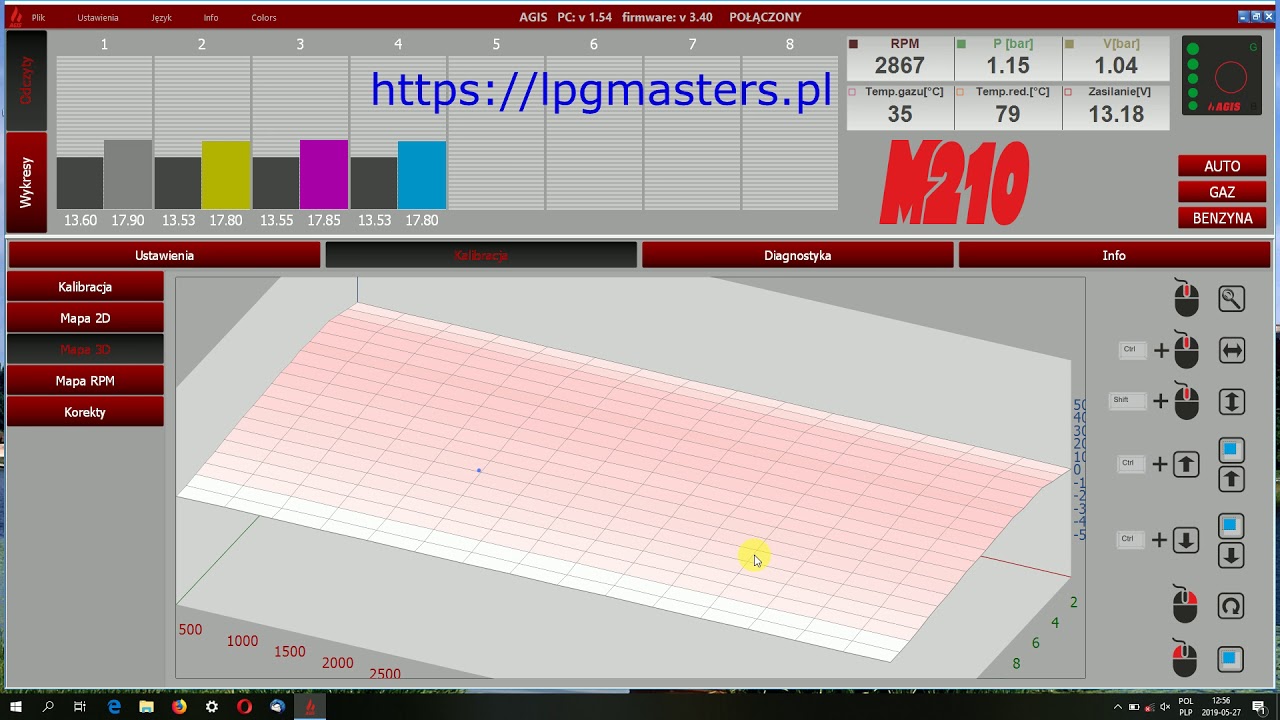Click blue square icon beside bottom mouse

pyautogui.click(x=1231, y=659)
